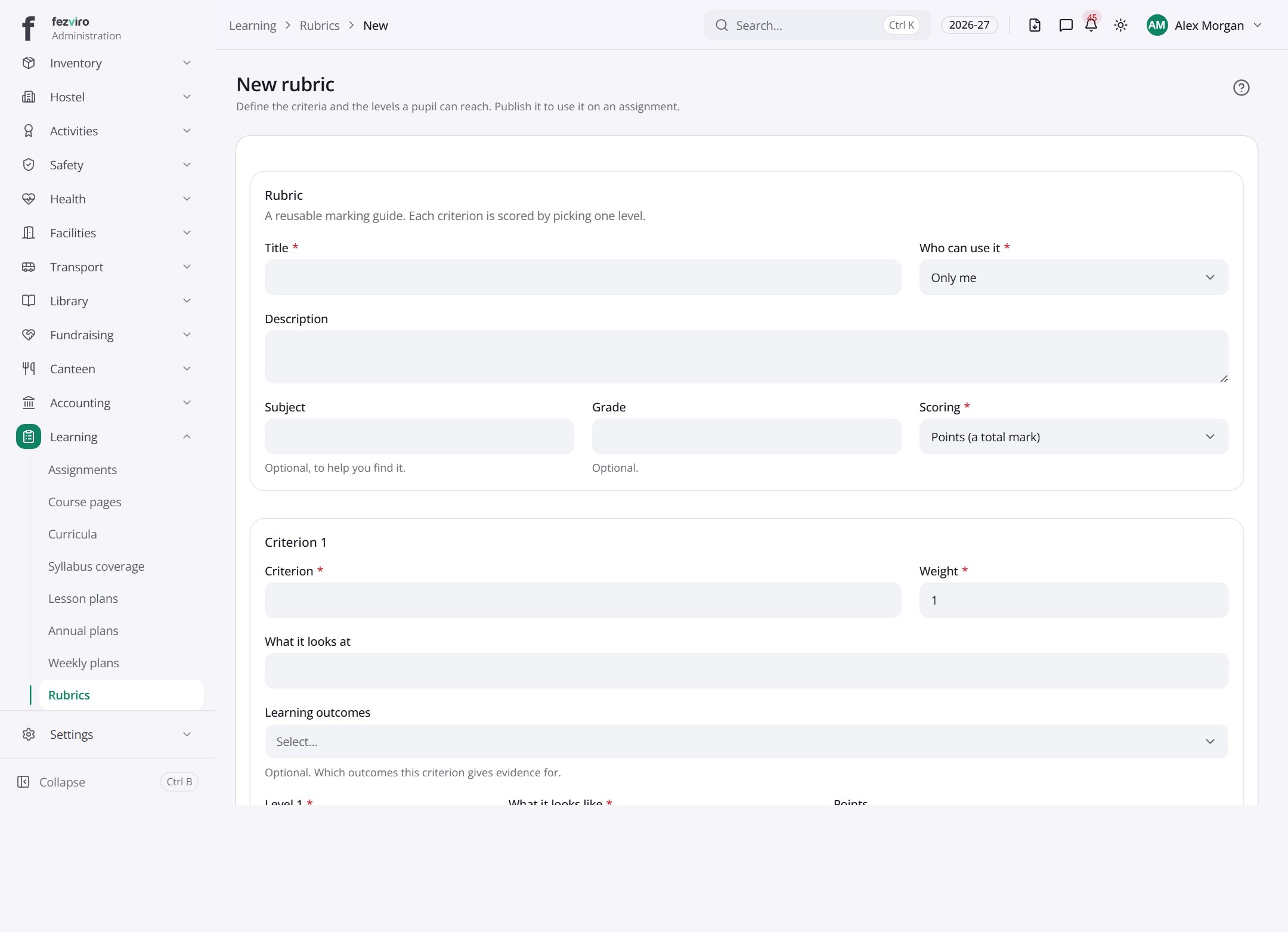1288x932 pixels.
Task: Click the Library book icon
Action: [x=29, y=301]
